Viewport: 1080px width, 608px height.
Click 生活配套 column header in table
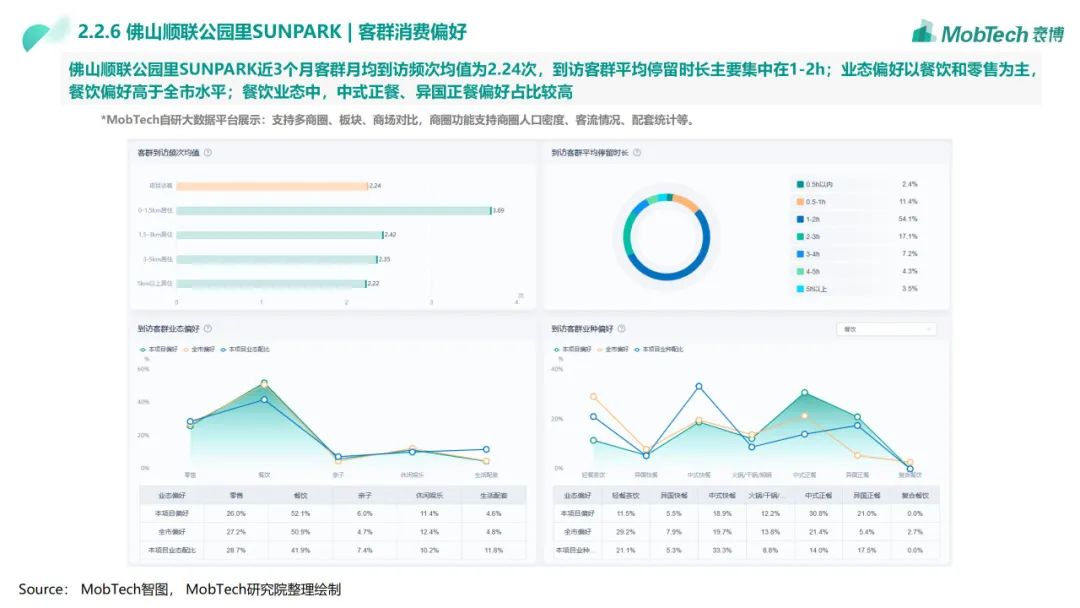point(494,496)
